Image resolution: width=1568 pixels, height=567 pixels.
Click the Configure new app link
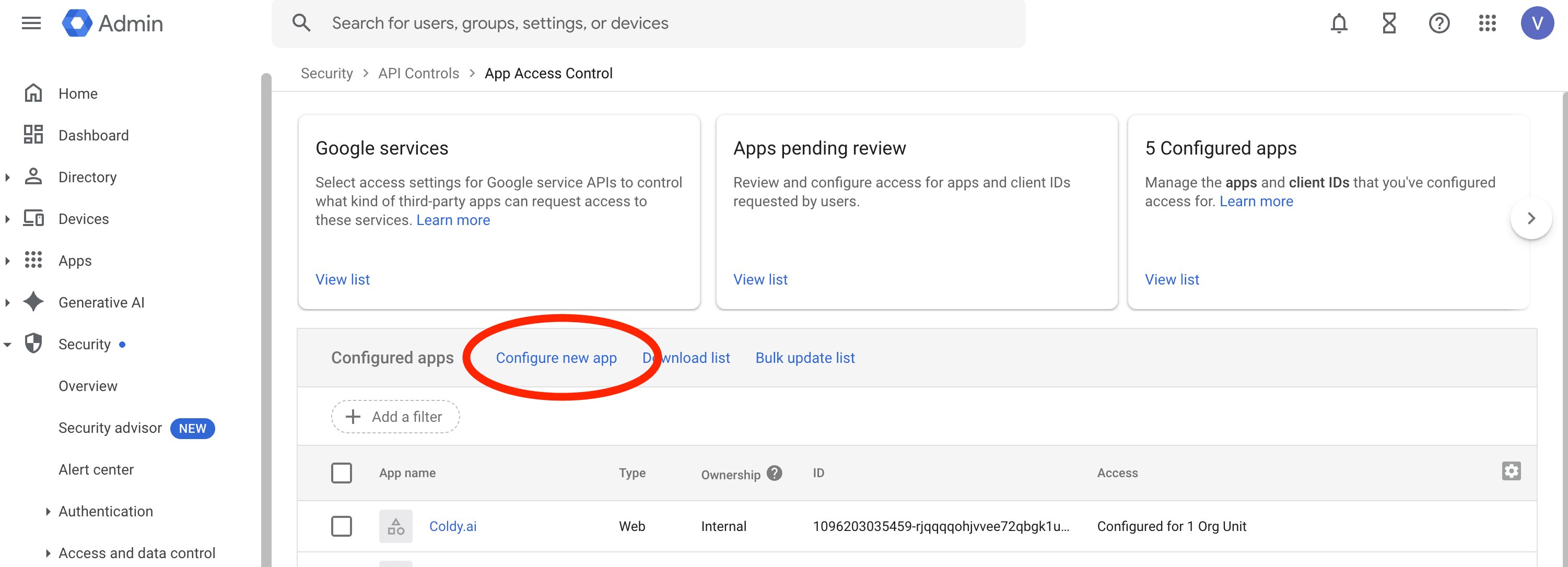point(556,358)
